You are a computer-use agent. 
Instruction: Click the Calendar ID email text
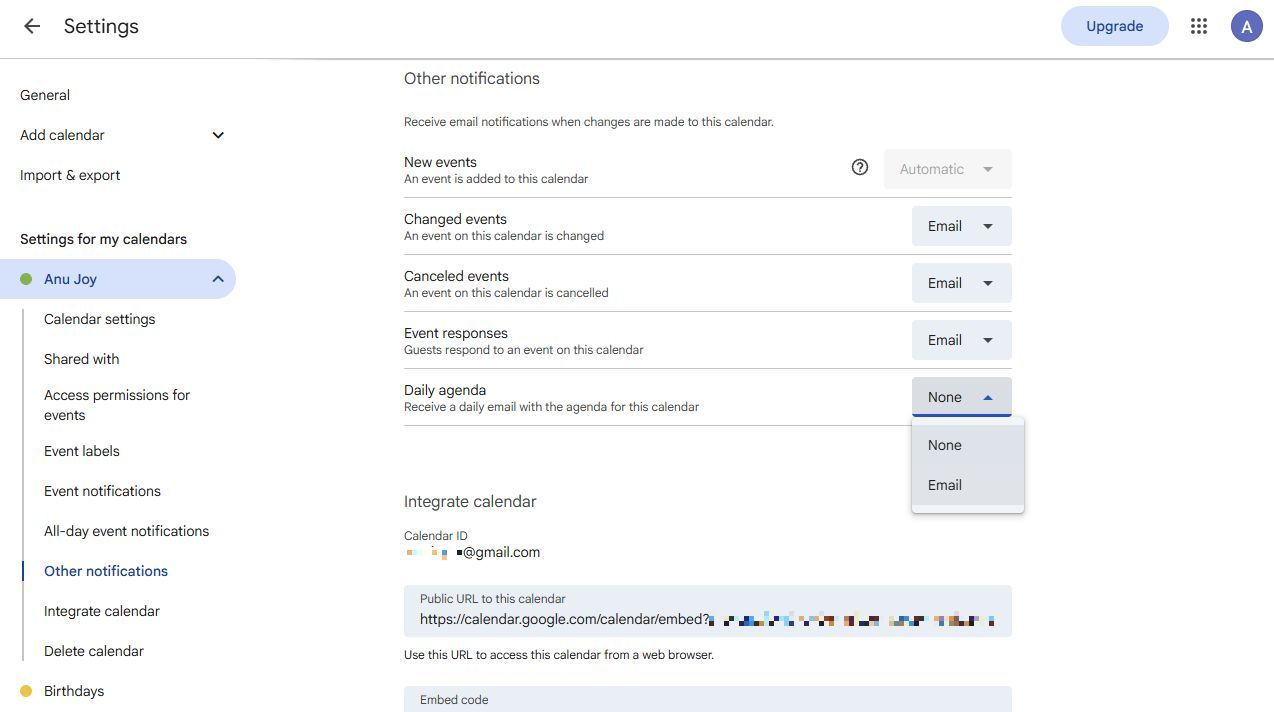(x=472, y=552)
